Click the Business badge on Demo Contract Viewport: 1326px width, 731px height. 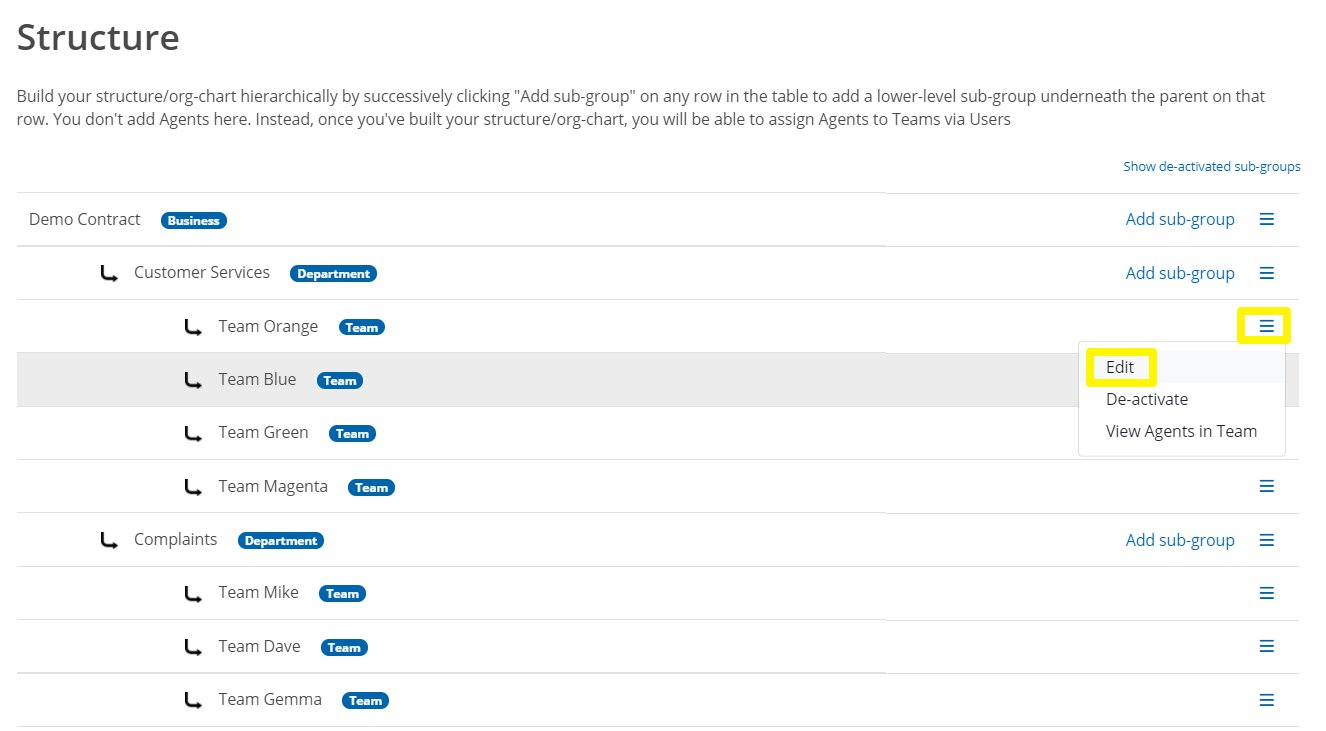point(194,220)
